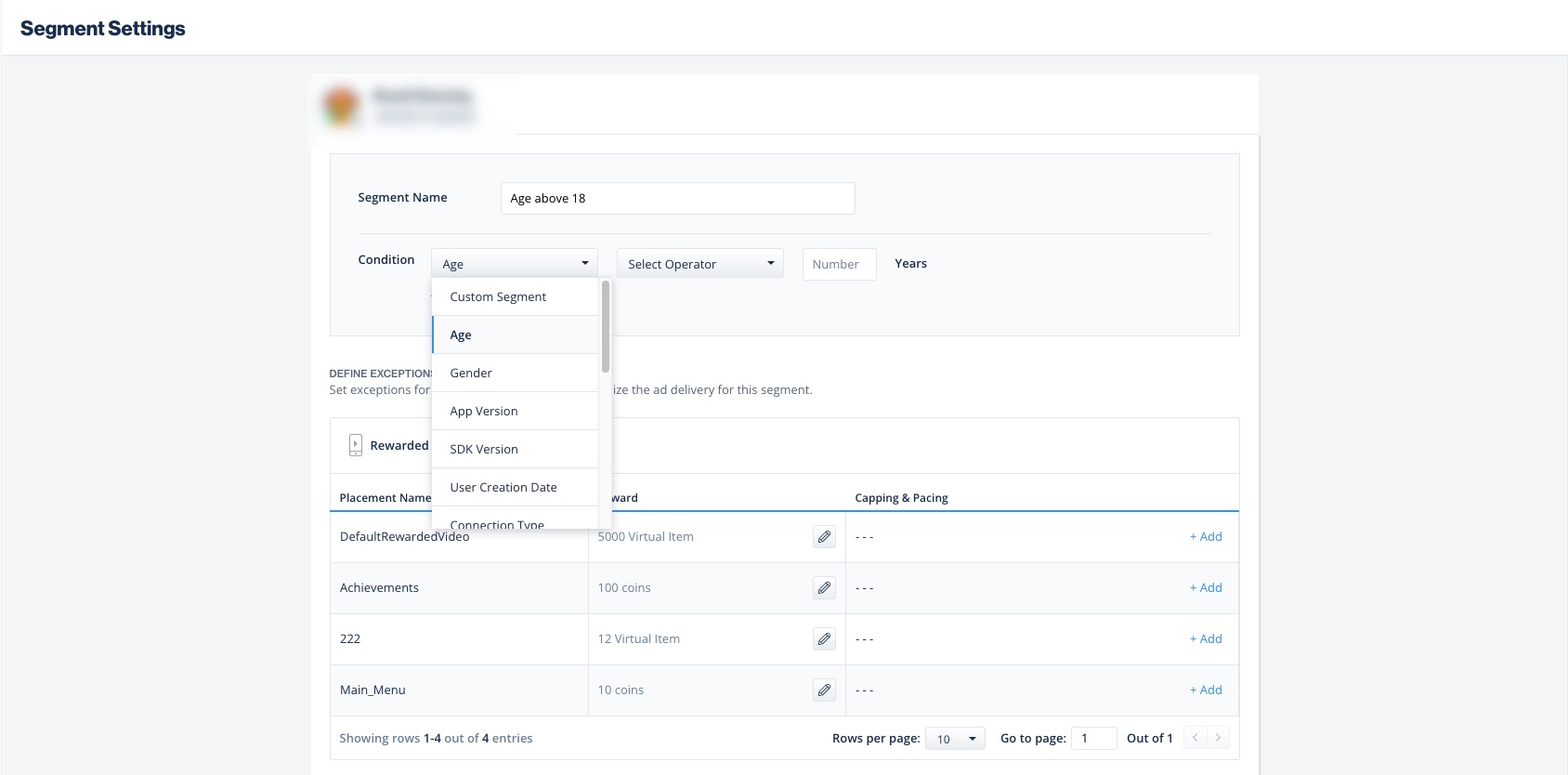Click the Capping & Pacing column header
This screenshot has width=1568, height=775.
[x=901, y=498]
